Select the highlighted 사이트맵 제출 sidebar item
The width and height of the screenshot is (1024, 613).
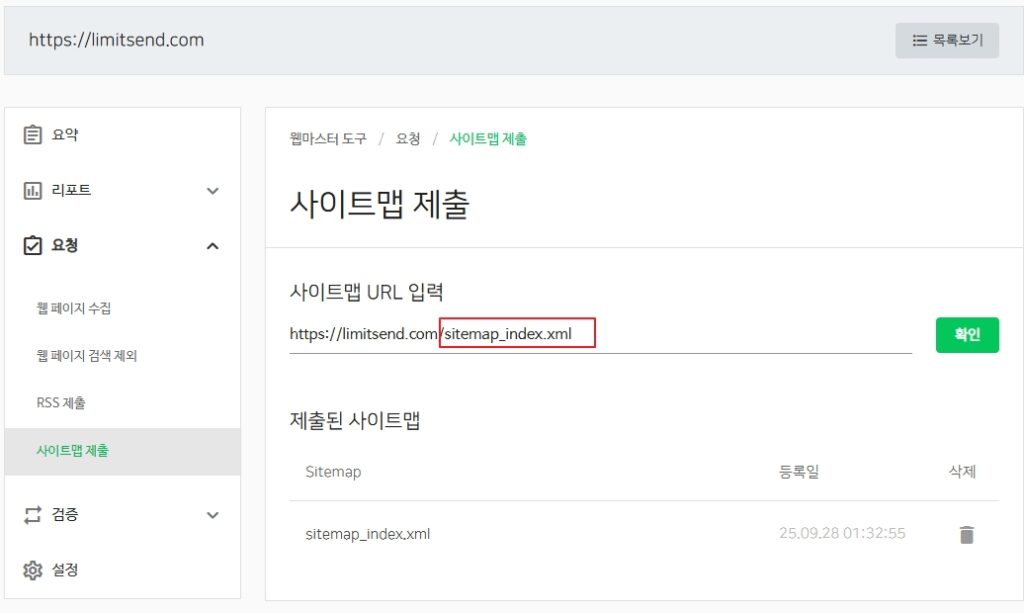coord(73,451)
